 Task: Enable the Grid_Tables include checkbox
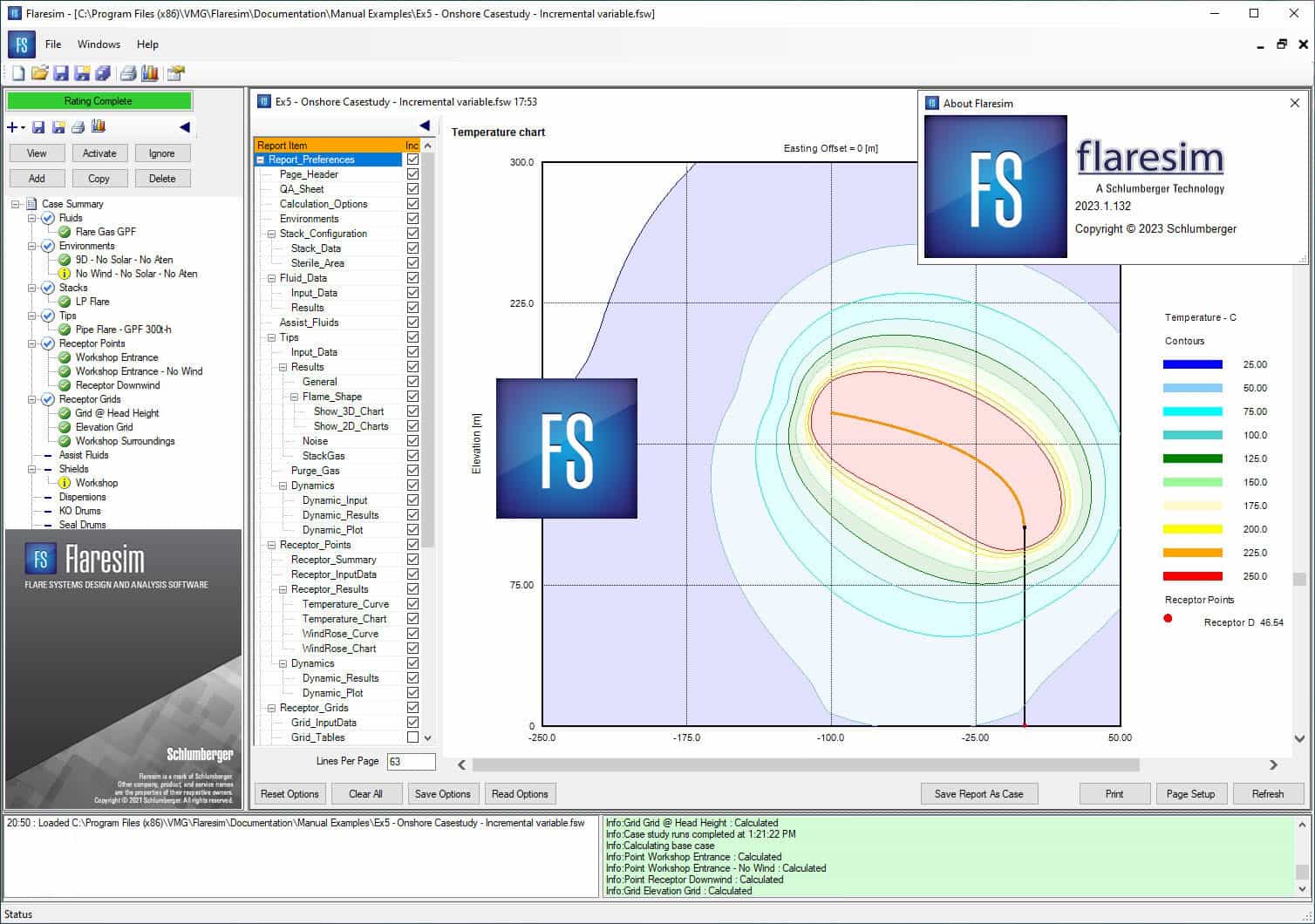point(412,737)
